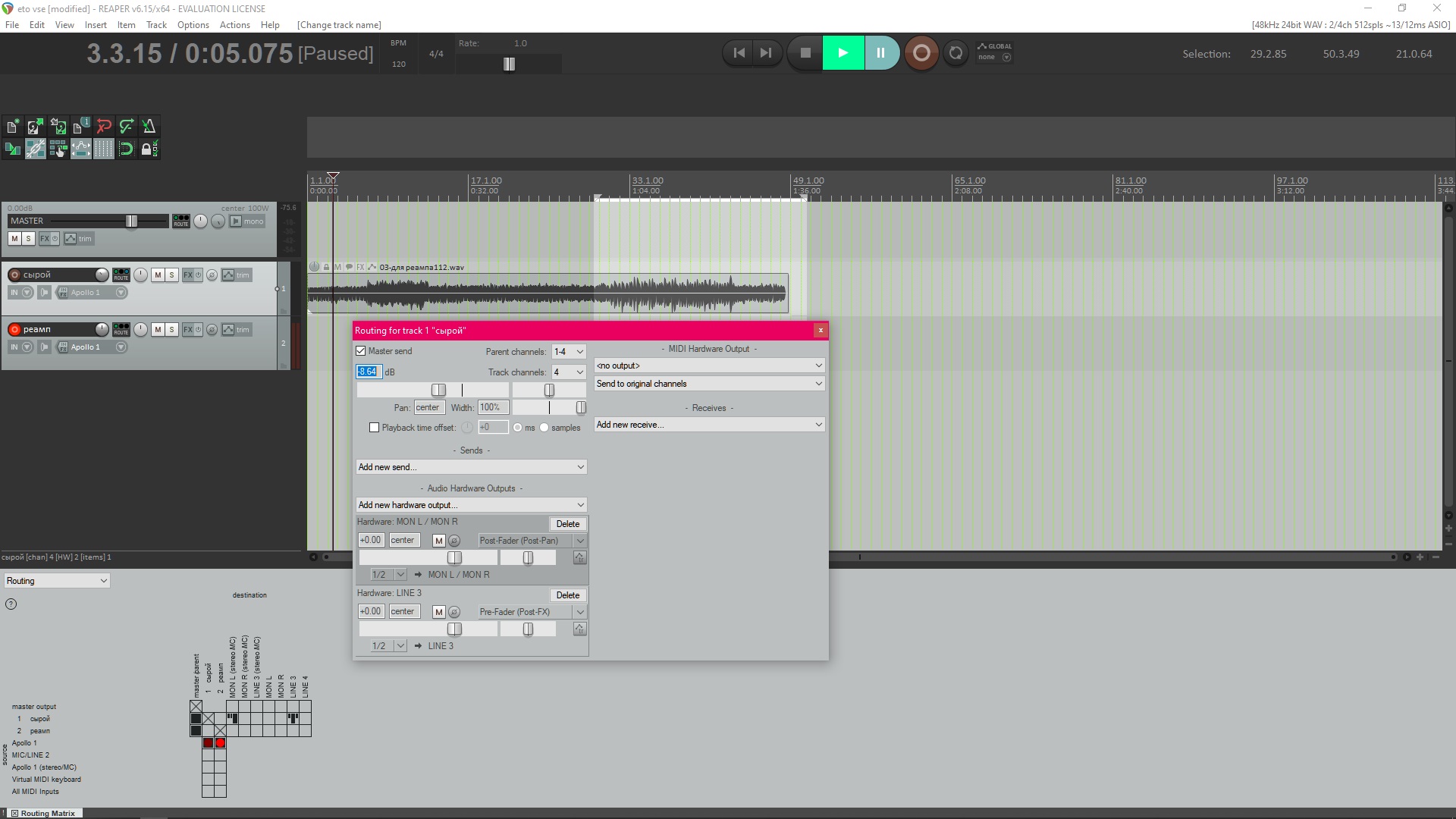Toggle the metronome icon
The height and width of the screenshot is (819, 1456).
click(x=149, y=127)
